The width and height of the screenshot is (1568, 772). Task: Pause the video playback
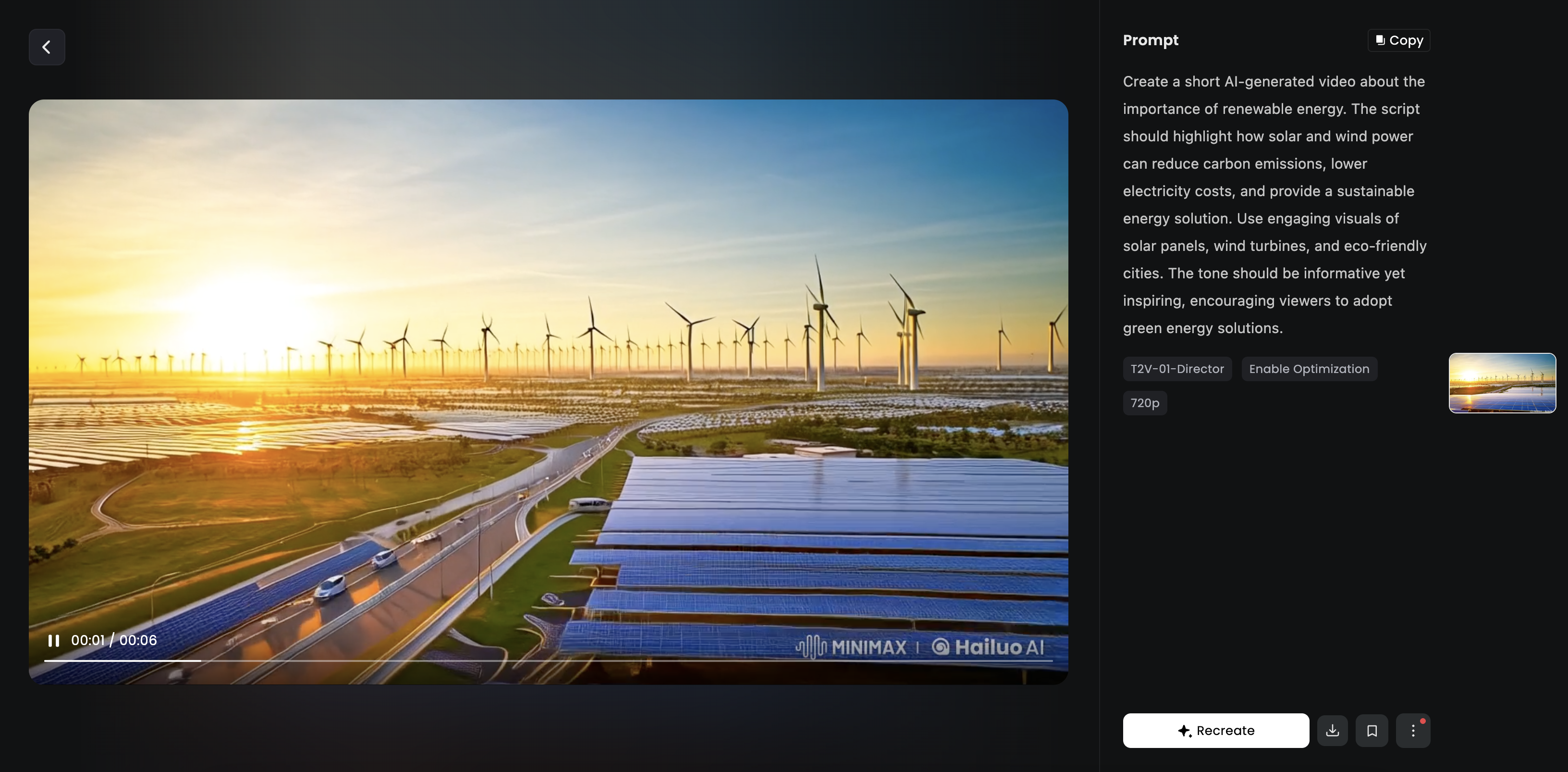54,640
